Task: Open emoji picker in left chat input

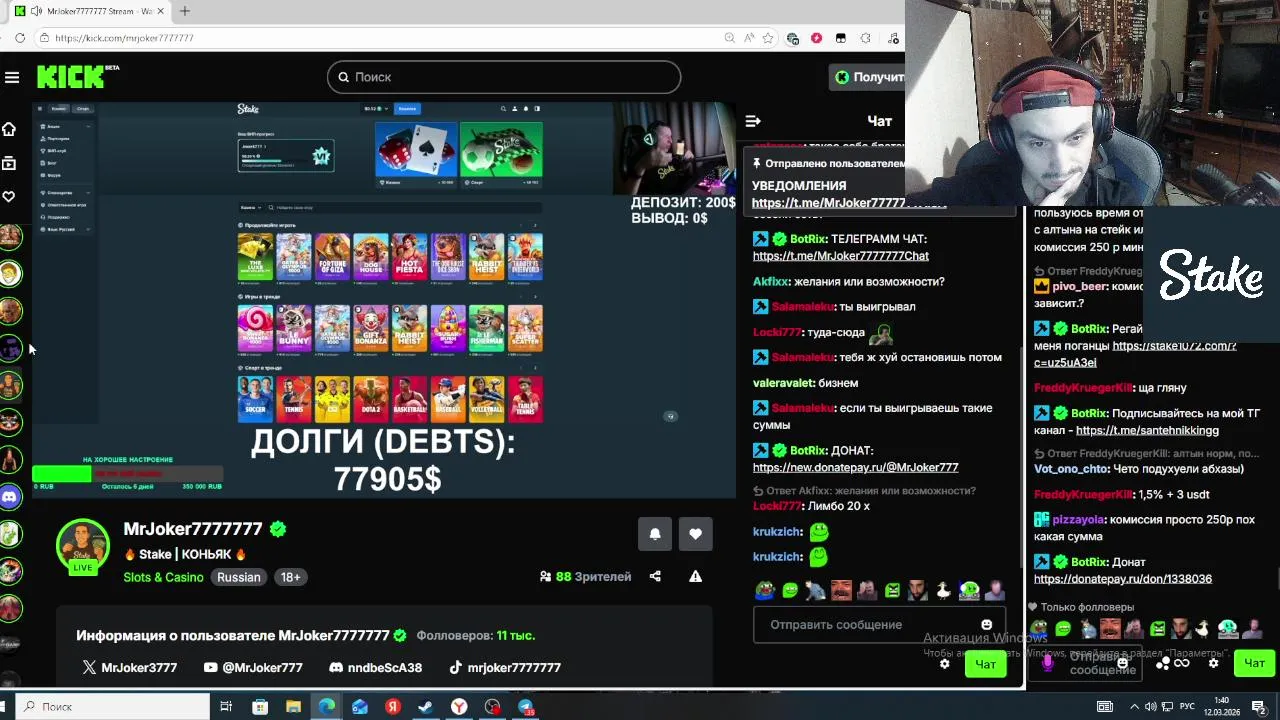Action: point(987,624)
